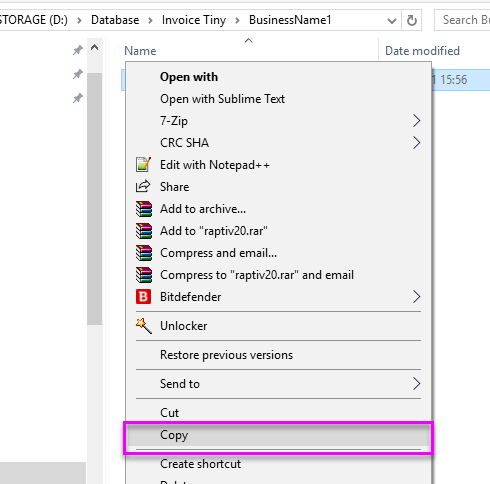Expand the CRC SHA submenu arrow
Screen dimensions: 490x484
point(416,143)
